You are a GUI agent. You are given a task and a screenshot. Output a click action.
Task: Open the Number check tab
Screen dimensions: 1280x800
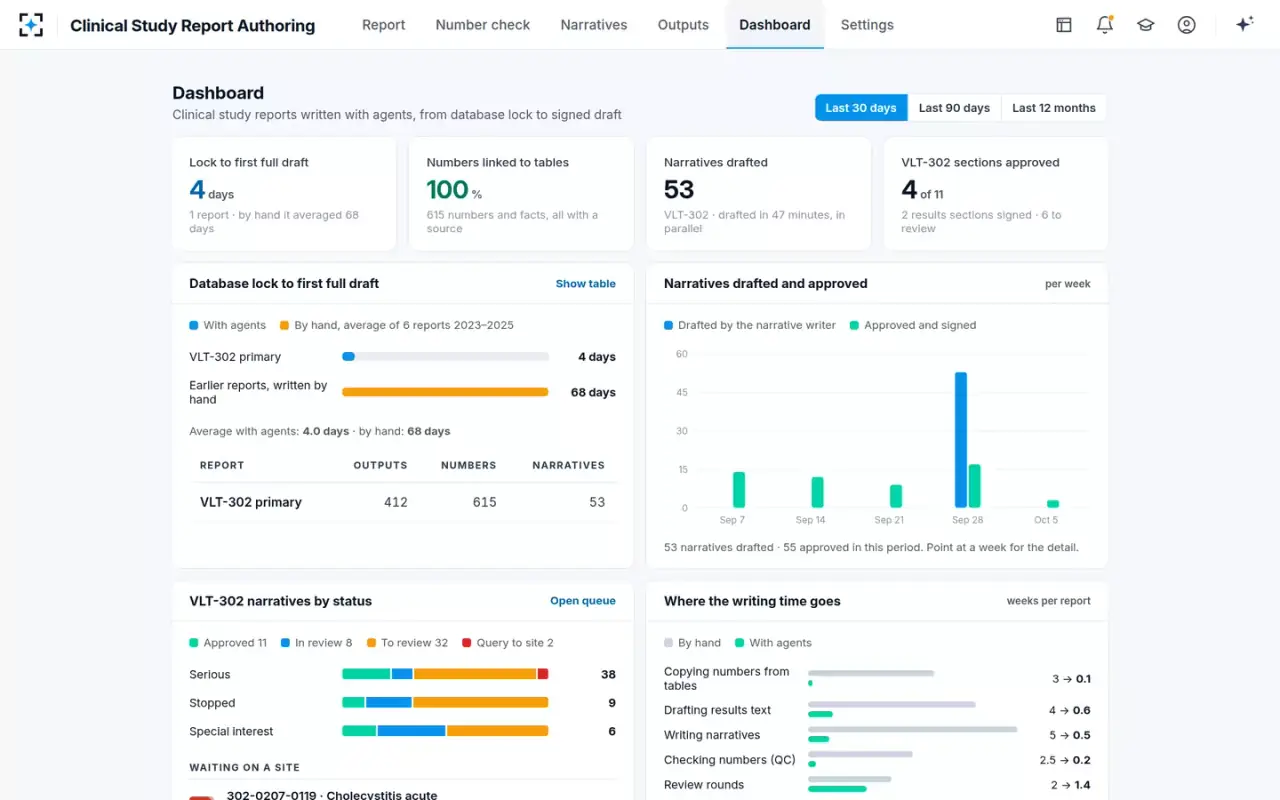483,25
